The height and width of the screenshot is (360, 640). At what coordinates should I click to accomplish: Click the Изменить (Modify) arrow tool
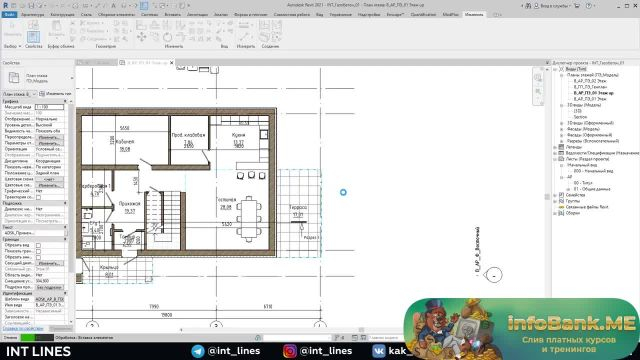click(12, 31)
